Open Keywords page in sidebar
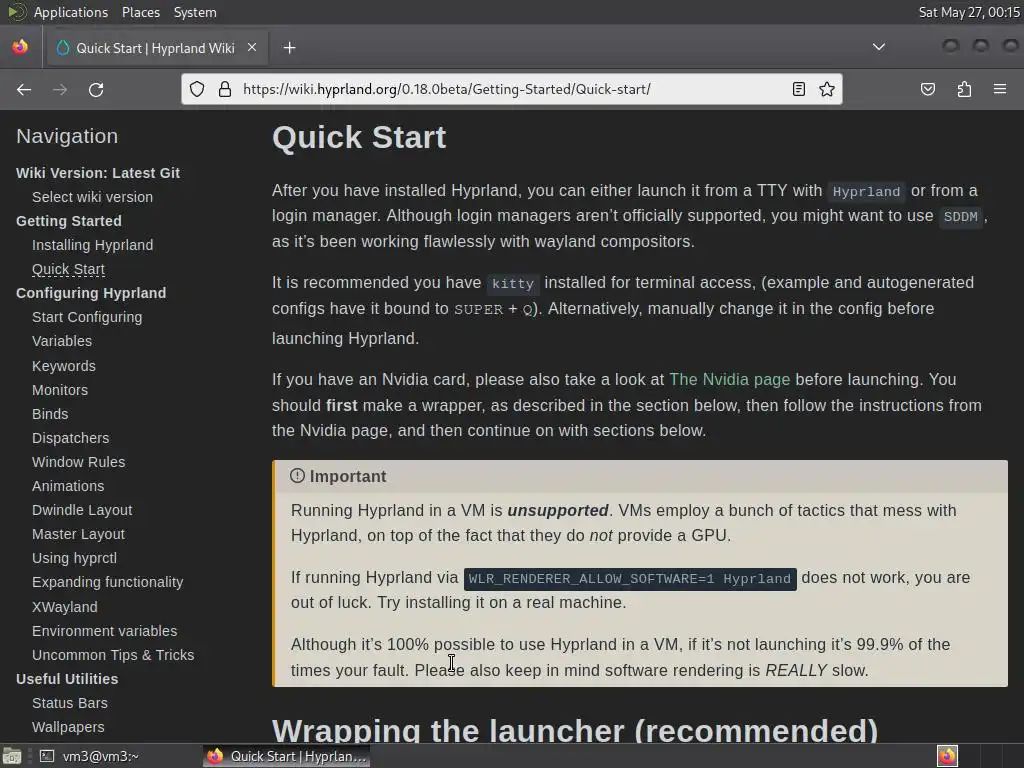The width and height of the screenshot is (1024, 768). (64, 366)
